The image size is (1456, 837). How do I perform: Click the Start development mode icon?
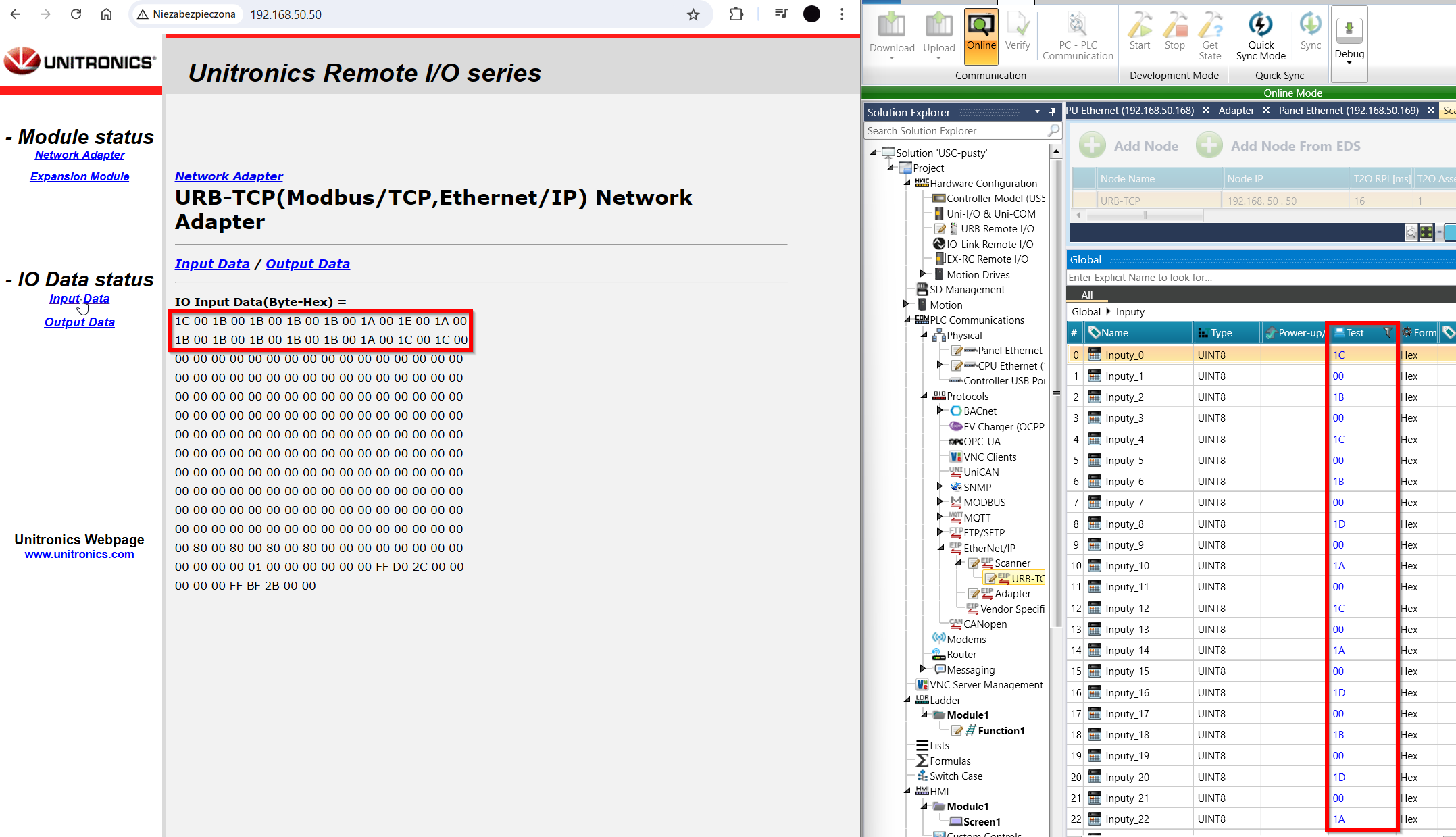click(1139, 32)
